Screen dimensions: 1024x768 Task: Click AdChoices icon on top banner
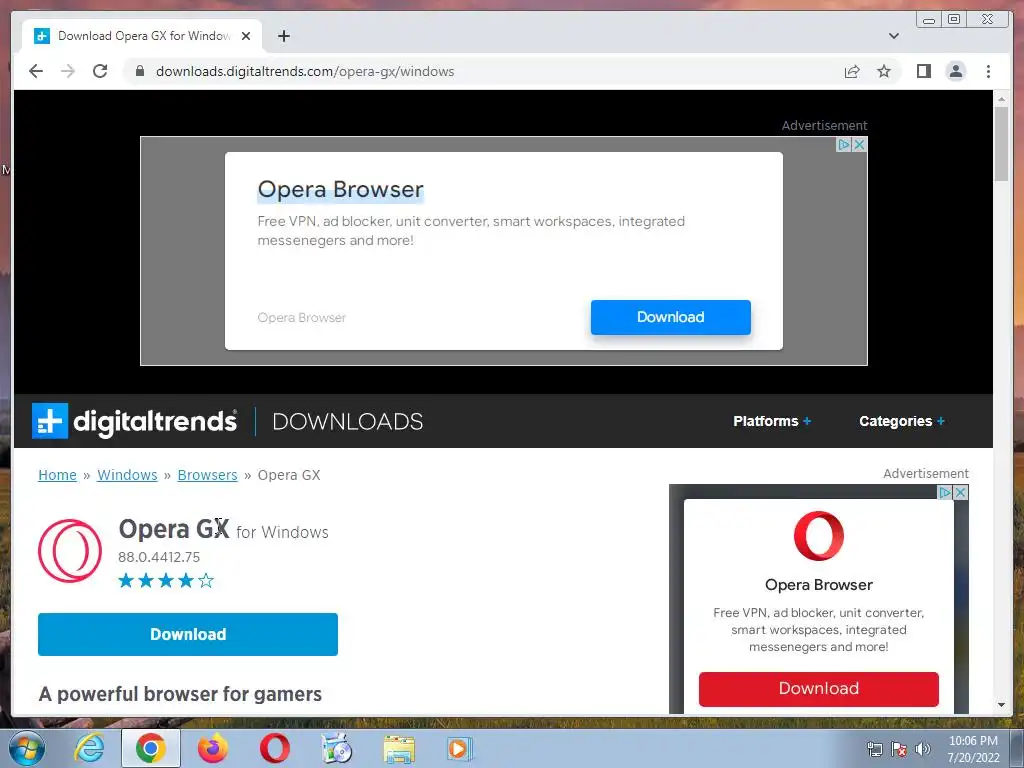pos(844,144)
